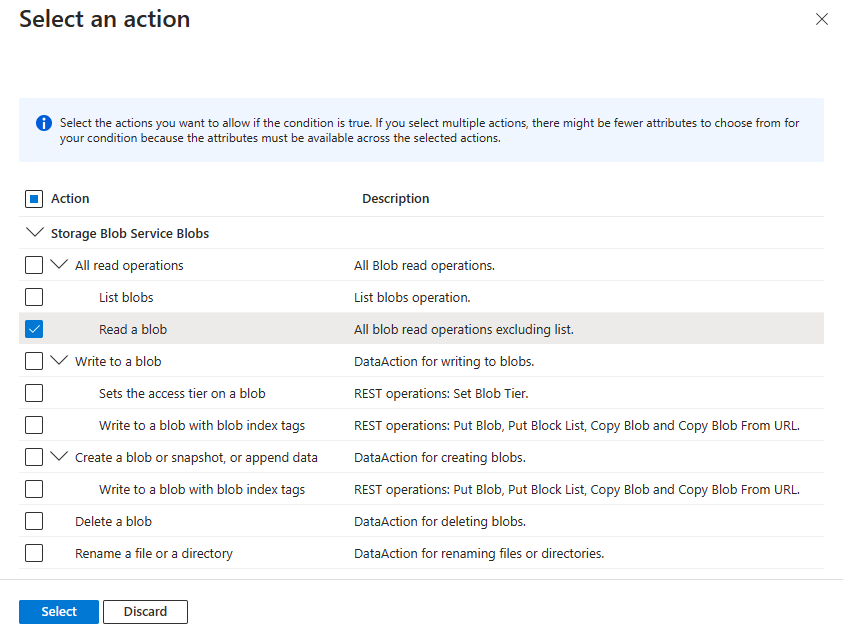Uncheck the Read a blob checkbox
This screenshot has width=843, height=635.
[x=34, y=328]
